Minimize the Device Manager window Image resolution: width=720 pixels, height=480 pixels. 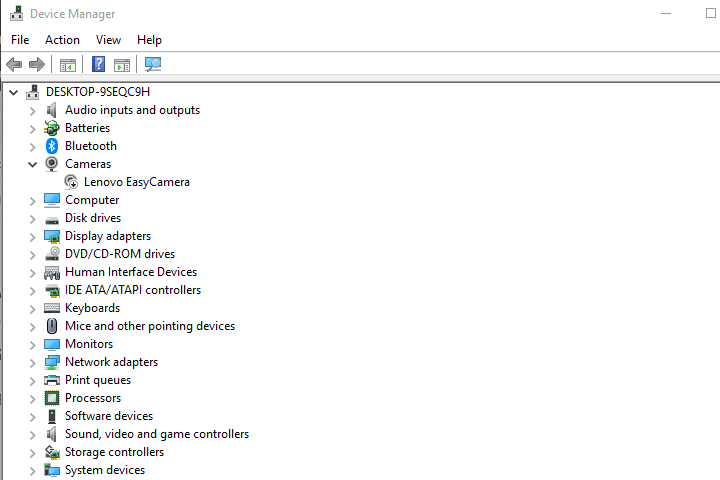[666, 14]
